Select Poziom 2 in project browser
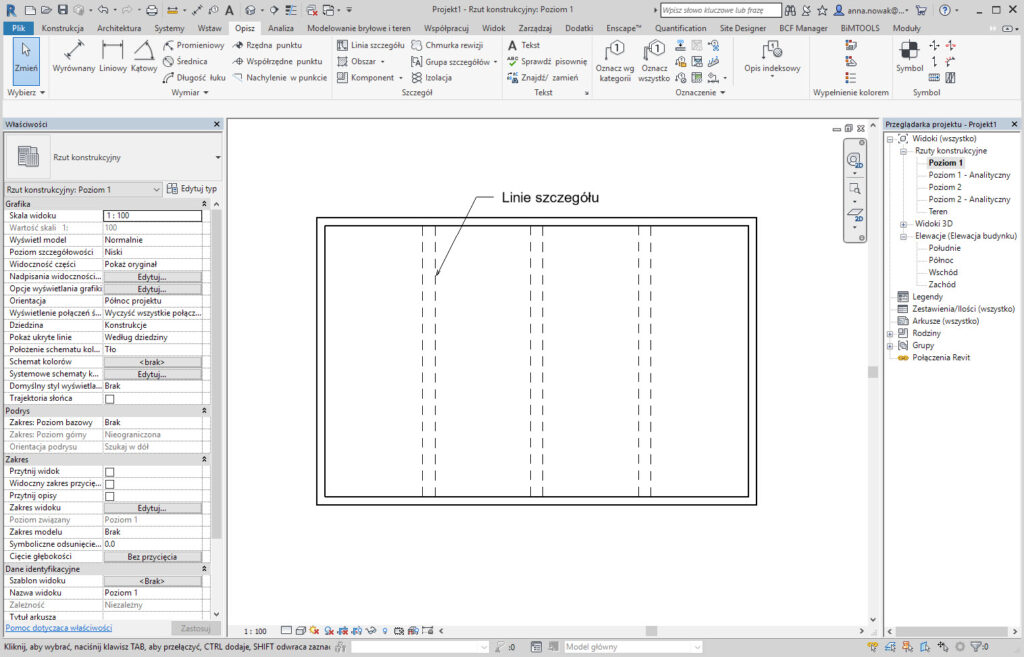The width and height of the screenshot is (1024, 657). pyautogui.click(x=944, y=187)
